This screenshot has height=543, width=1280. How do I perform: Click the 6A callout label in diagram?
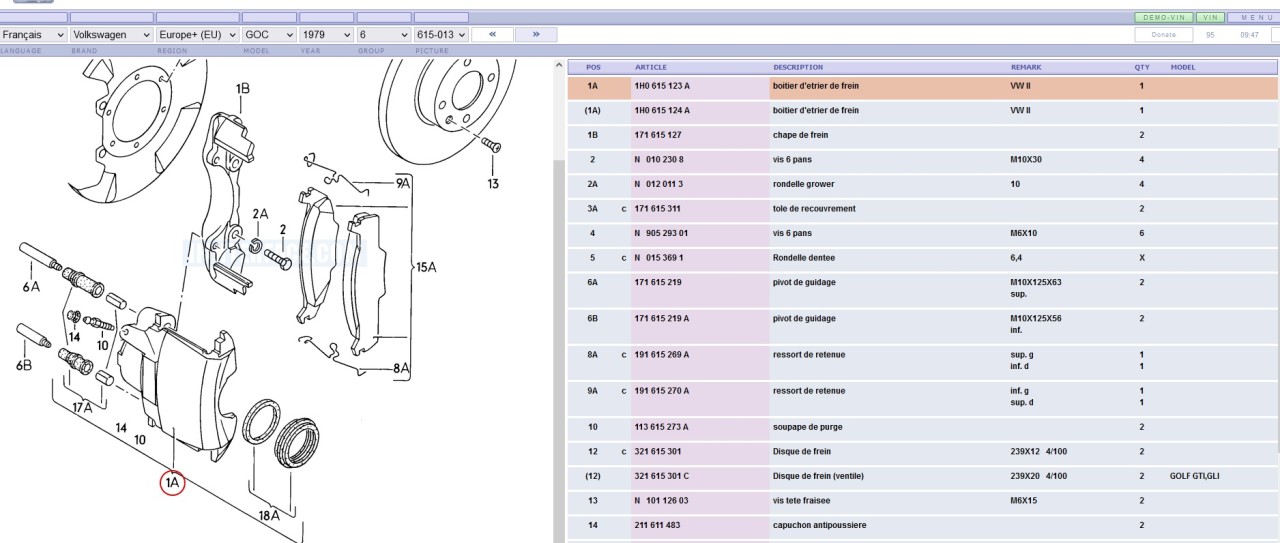[x=32, y=287]
